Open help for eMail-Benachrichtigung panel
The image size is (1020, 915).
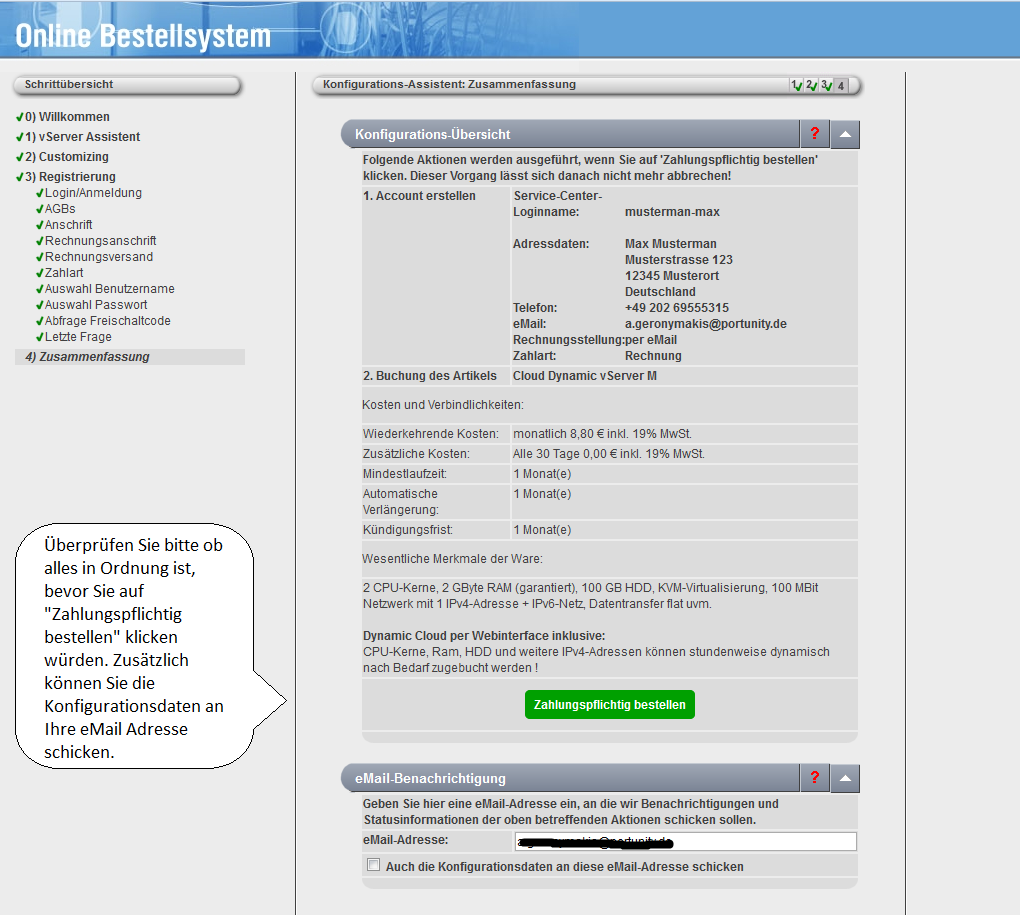click(x=815, y=778)
